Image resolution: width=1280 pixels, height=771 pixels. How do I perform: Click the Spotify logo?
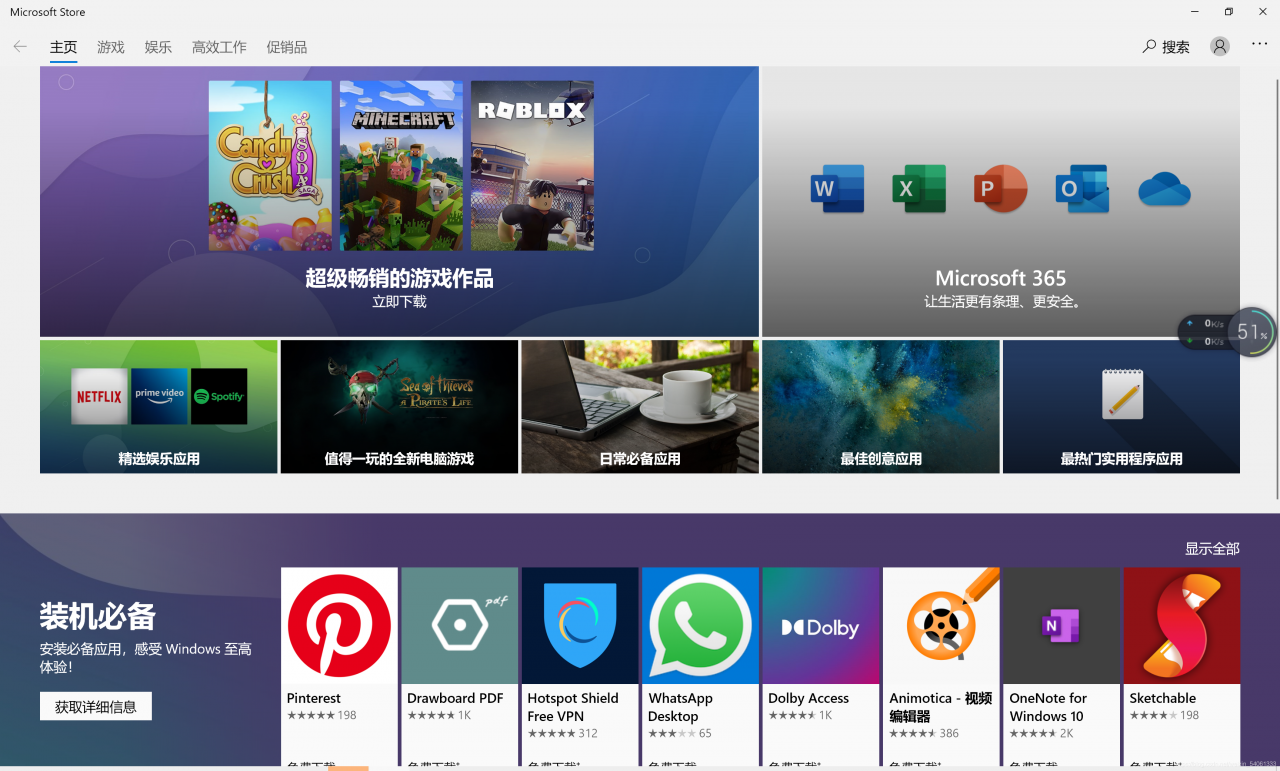click(219, 396)
